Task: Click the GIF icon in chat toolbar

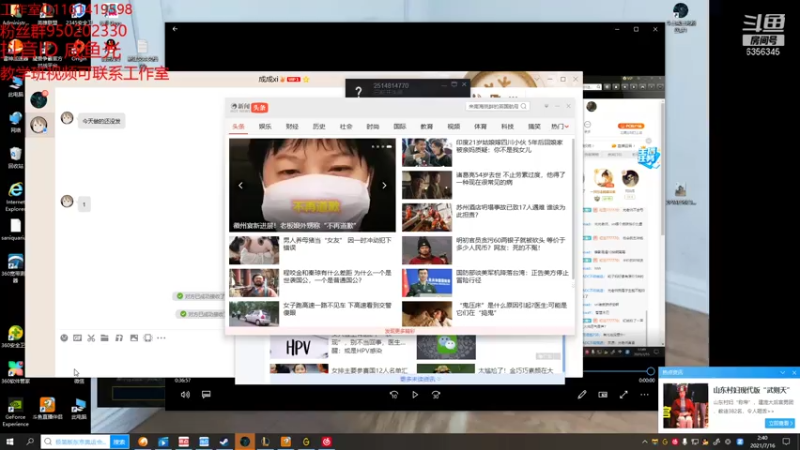Action: (78, 338)
